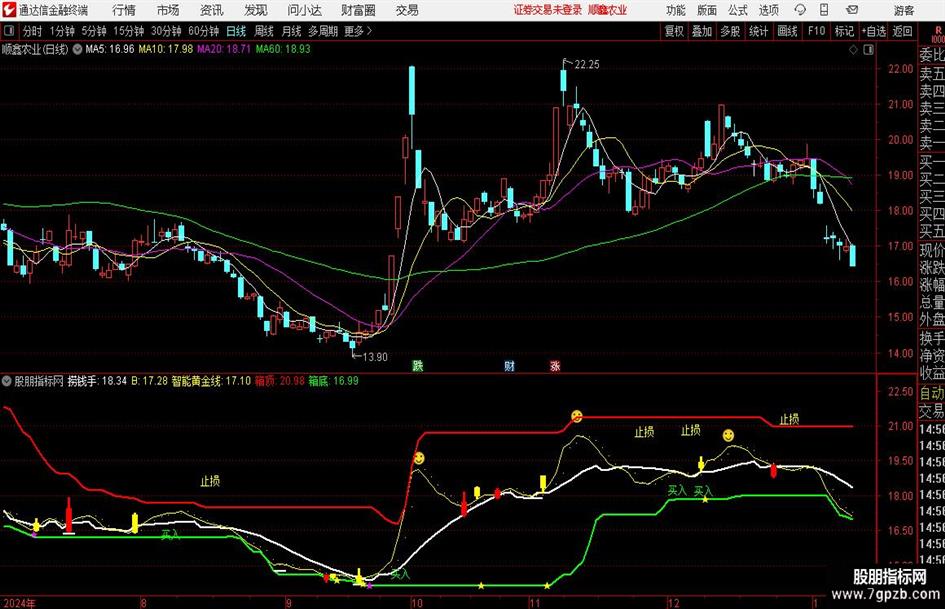
Task: Click the red 顺鑫农业 stock name in title bar
Action: [x=608, y=10]
